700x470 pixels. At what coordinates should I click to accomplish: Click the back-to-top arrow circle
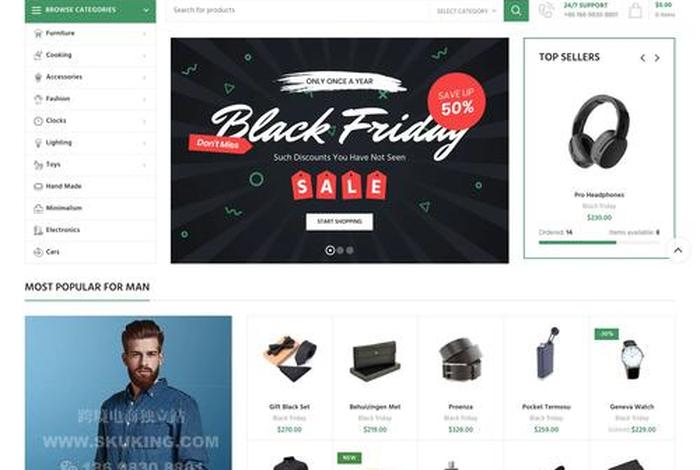coord(678,250)
